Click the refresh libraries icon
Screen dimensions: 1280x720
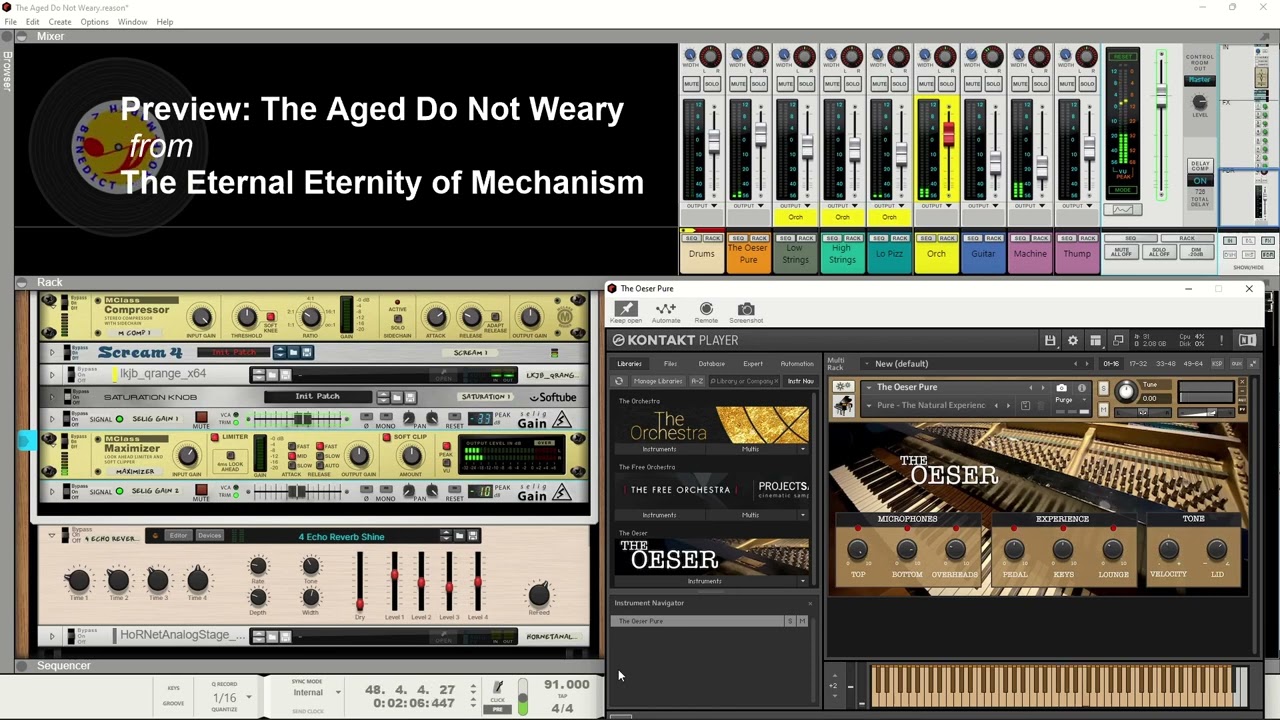point(619,381)
